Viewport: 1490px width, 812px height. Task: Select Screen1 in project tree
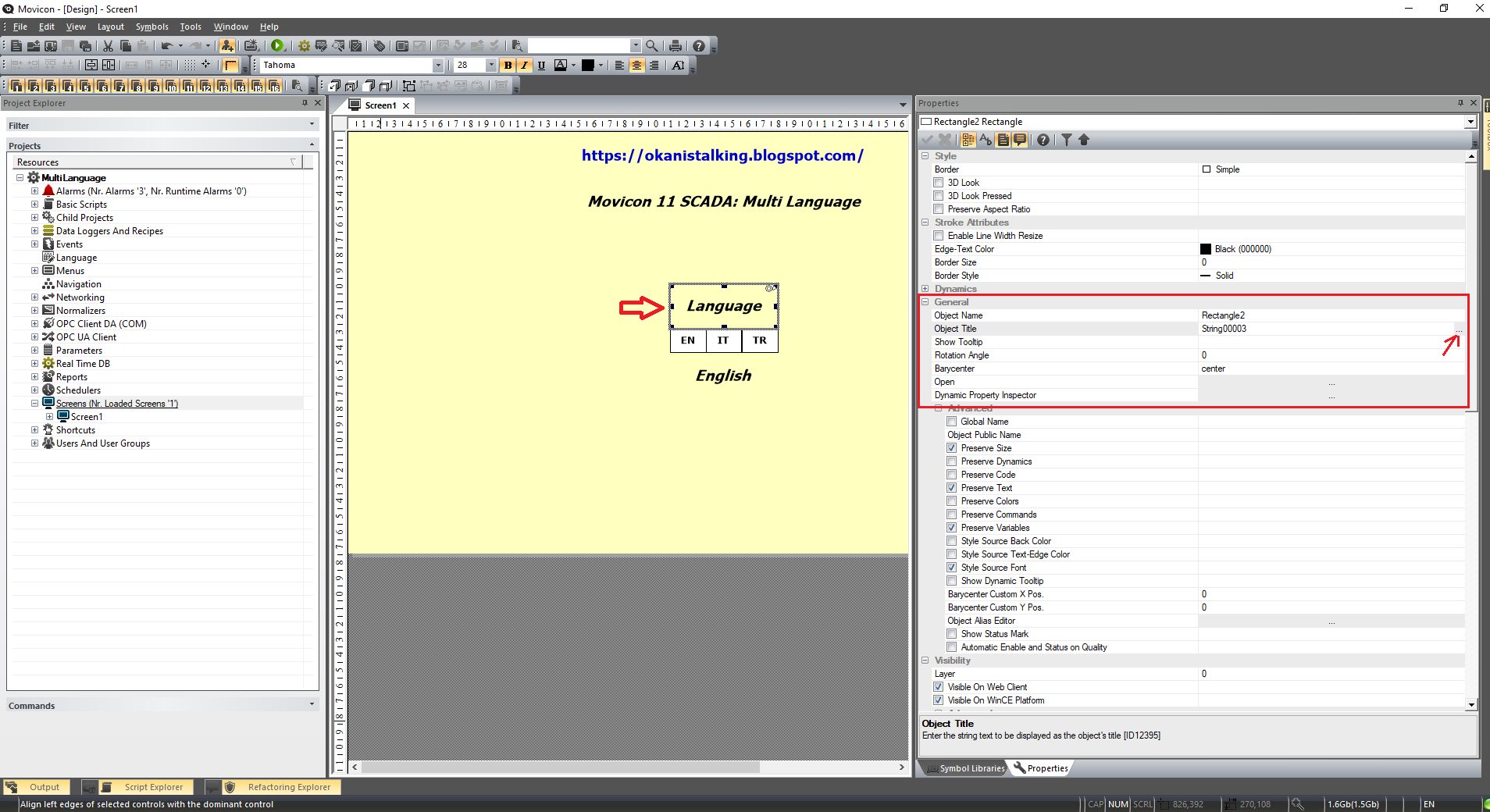tap(87, 417)
